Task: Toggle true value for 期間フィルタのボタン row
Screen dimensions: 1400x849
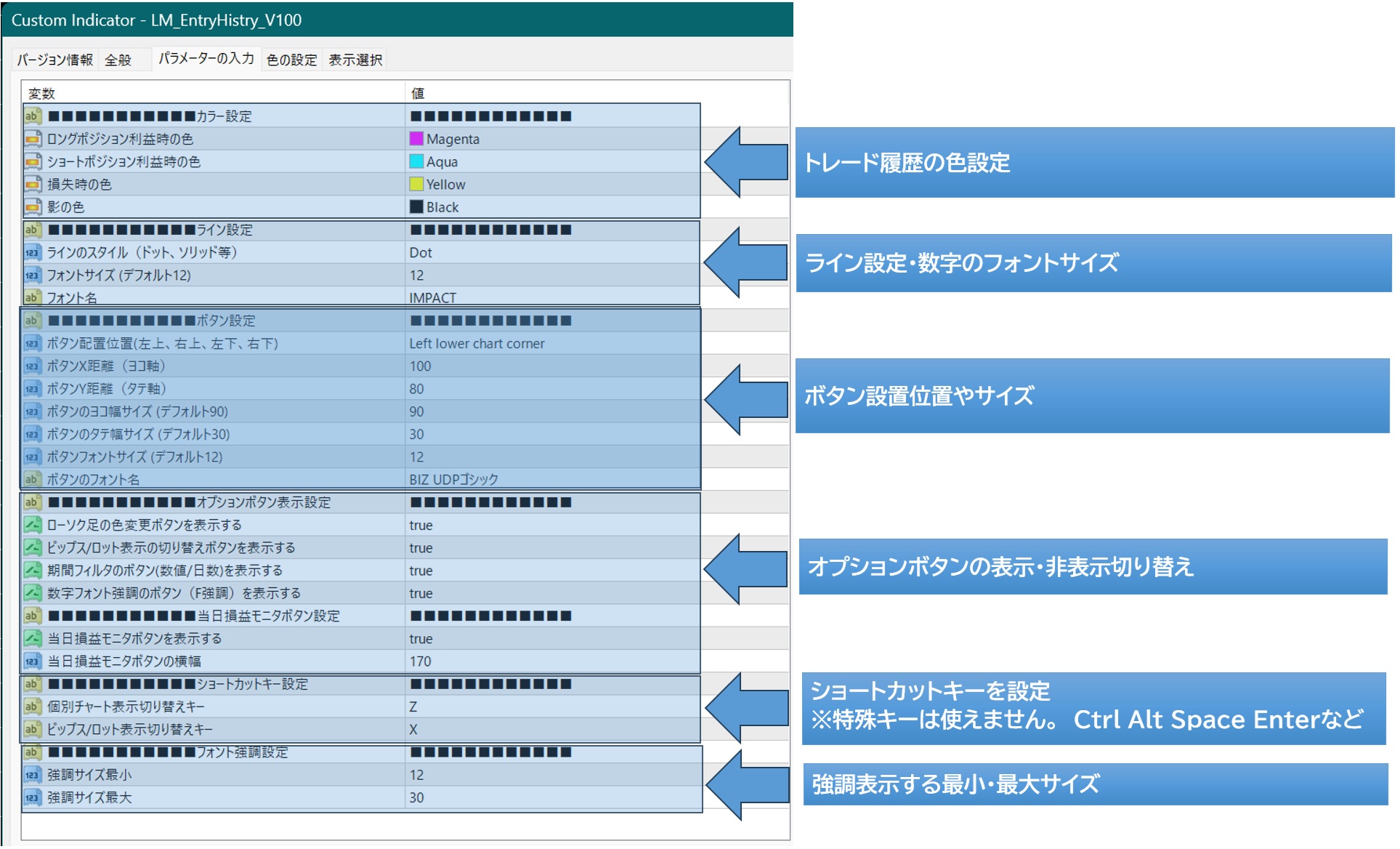Action: pyautogui.click(x=421, y=571)
